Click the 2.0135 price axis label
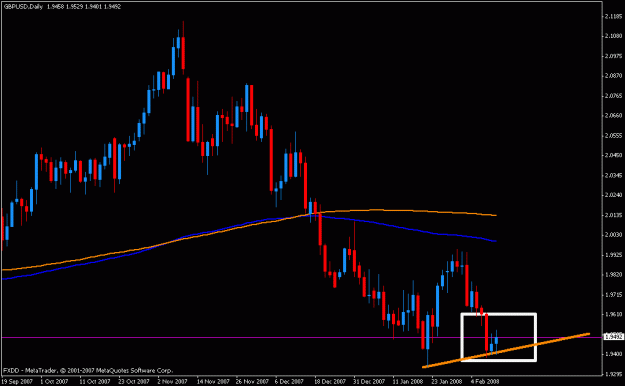Image resolution: width=625 pixels, height=386 pixels. coord(614,215)
